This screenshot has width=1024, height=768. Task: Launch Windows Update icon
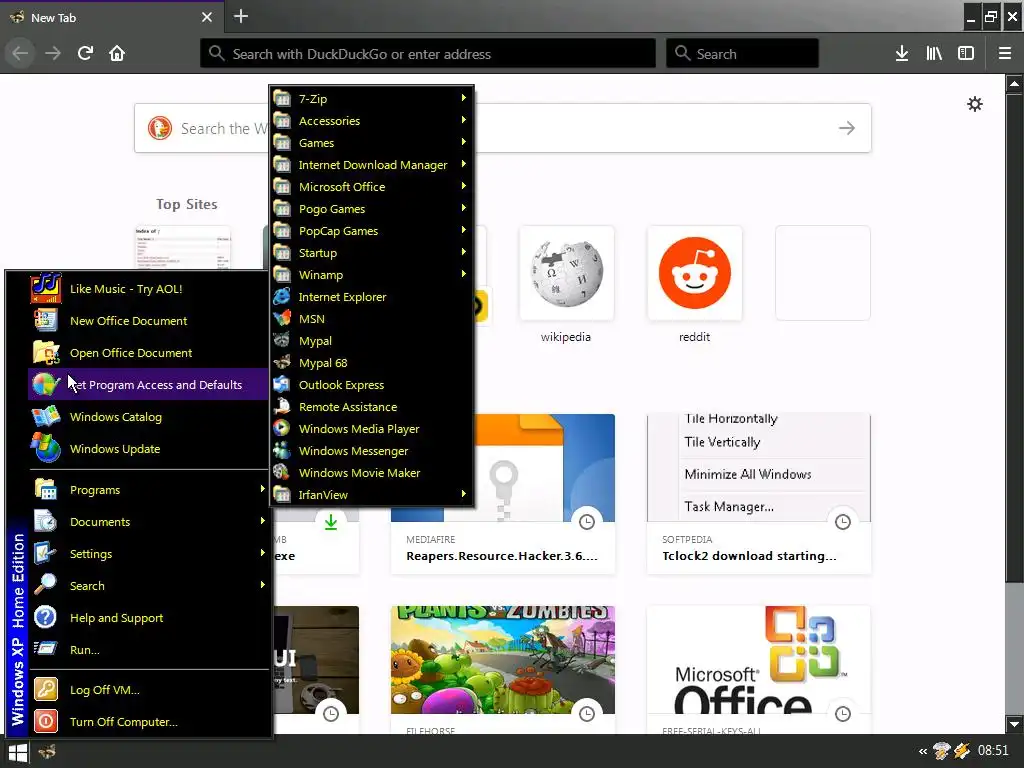46,449
